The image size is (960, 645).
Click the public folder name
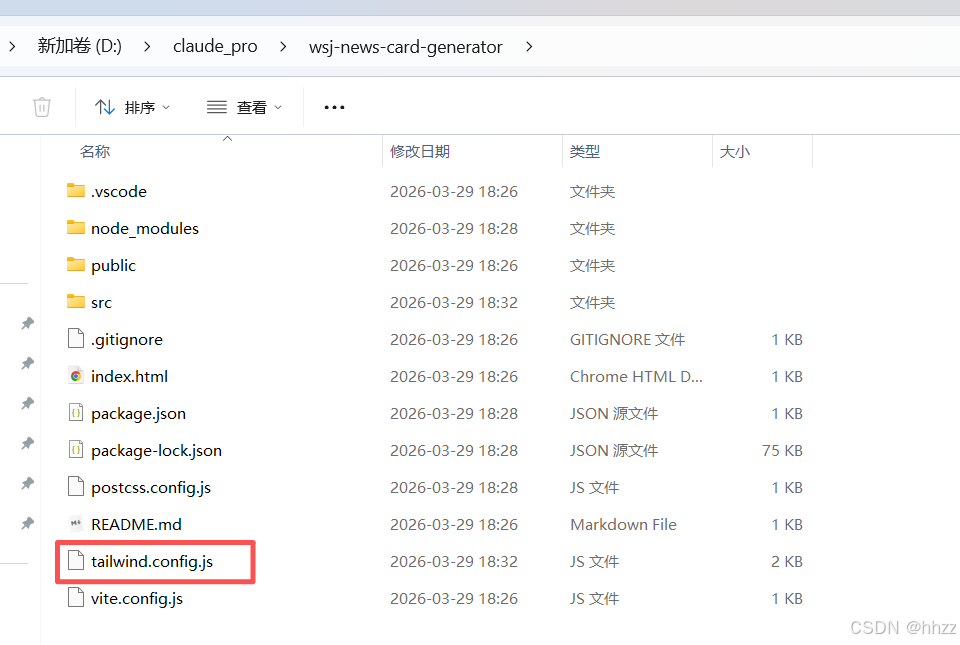(x=113, y=266)
